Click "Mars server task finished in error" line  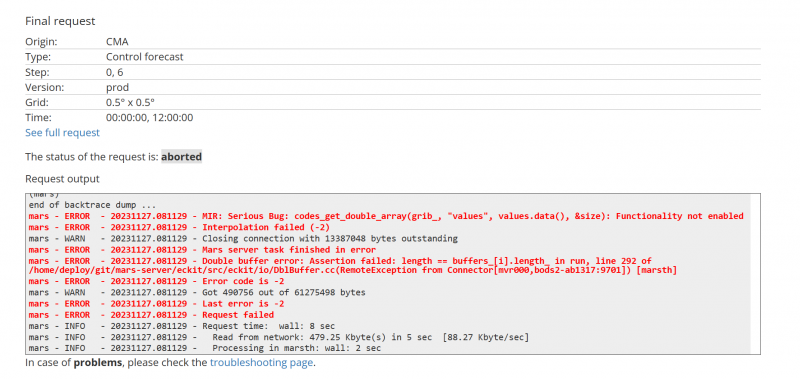(x=202, y=249)
